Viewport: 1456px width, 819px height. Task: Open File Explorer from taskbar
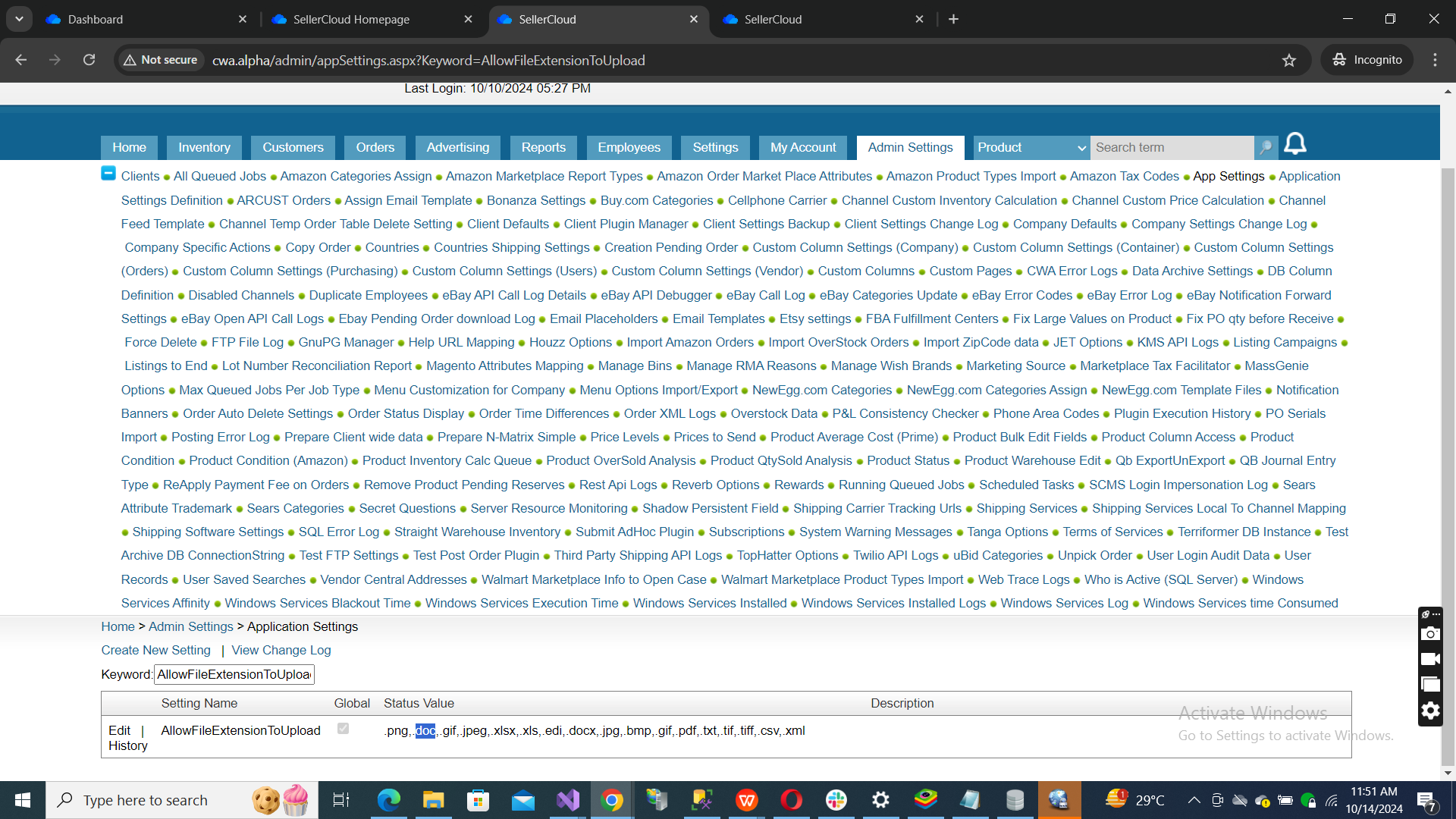pyautogui.click(x=433, y=800)
